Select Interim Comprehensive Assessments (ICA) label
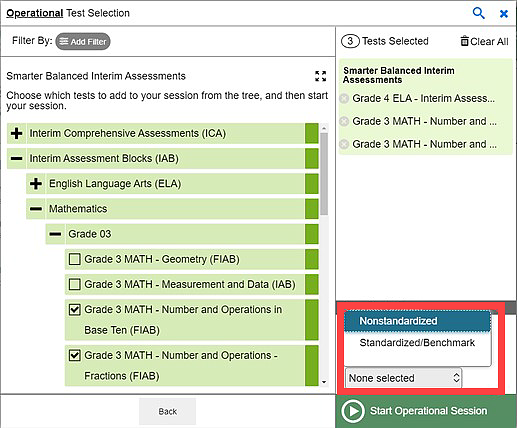The width and height of the screenshot is (517, 428). coord(128,133)
